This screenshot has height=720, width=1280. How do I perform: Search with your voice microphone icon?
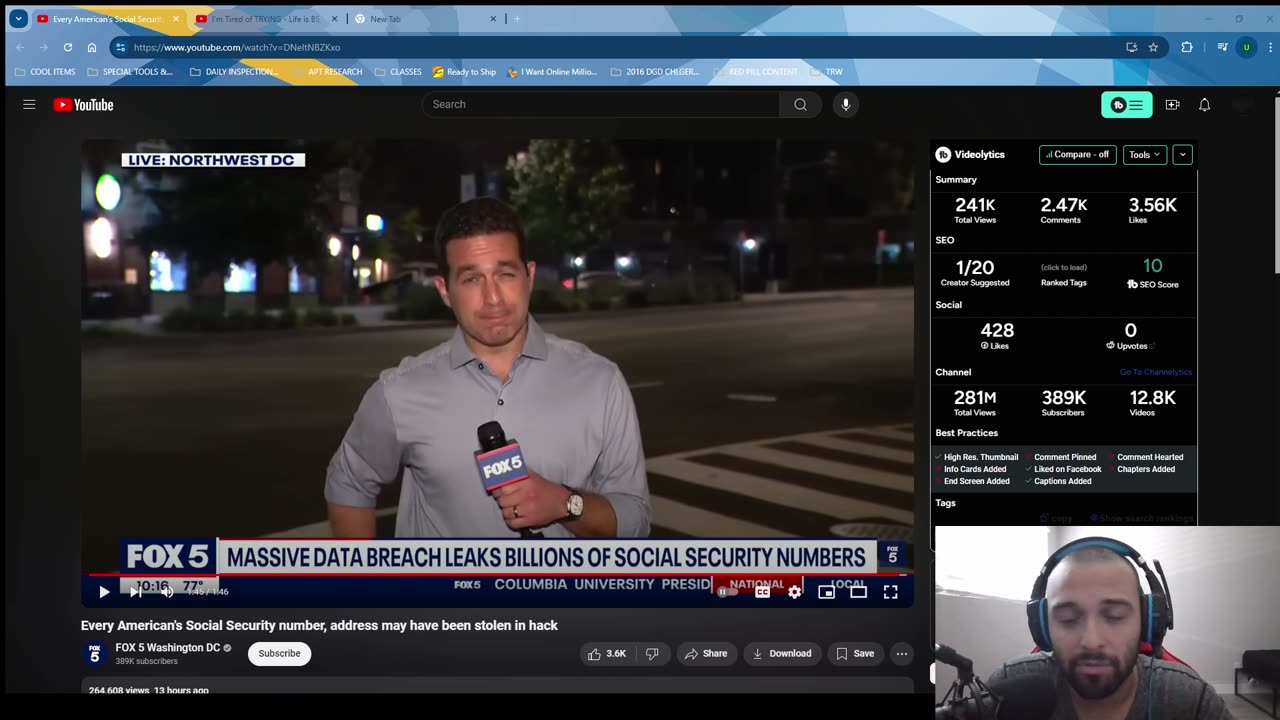[845, 104]
